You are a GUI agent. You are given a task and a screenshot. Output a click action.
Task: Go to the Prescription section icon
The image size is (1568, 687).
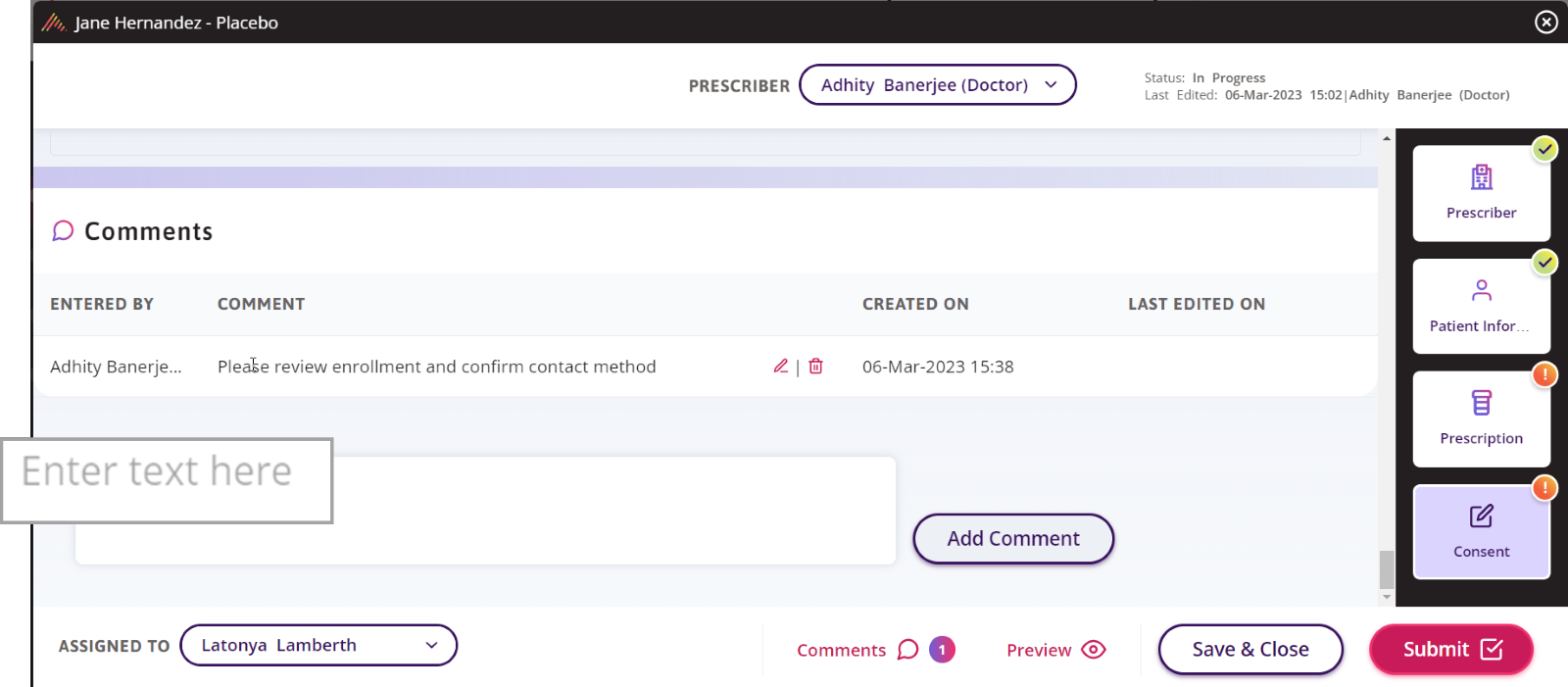1481,404
